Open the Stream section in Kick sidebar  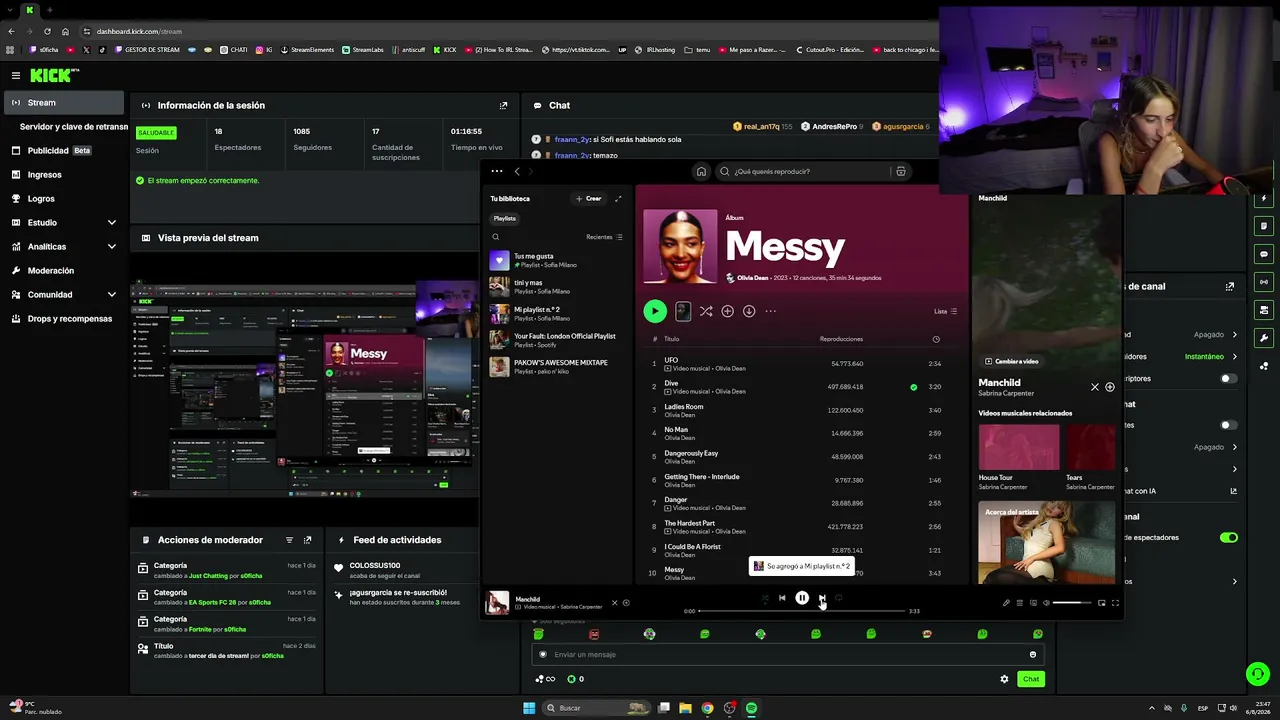coord(64,103)
